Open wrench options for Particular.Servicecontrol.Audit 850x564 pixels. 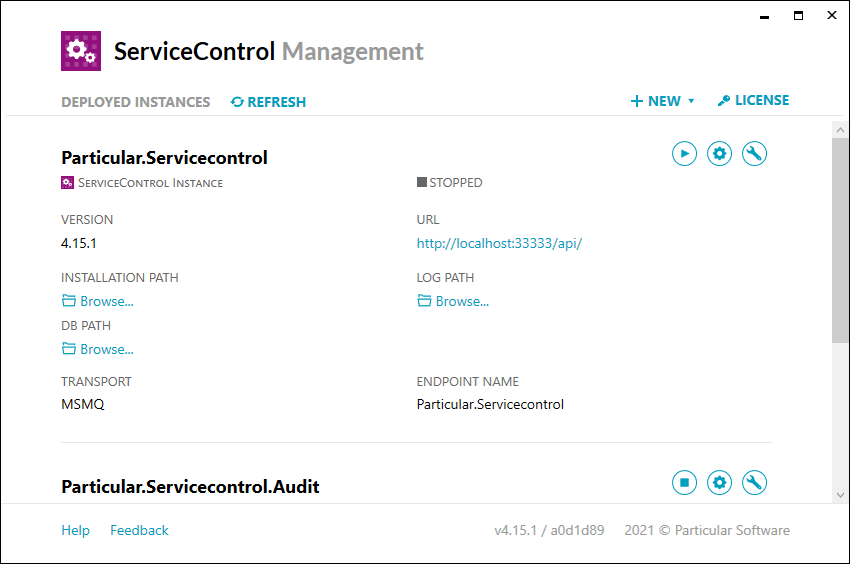[x=754, y=483]
